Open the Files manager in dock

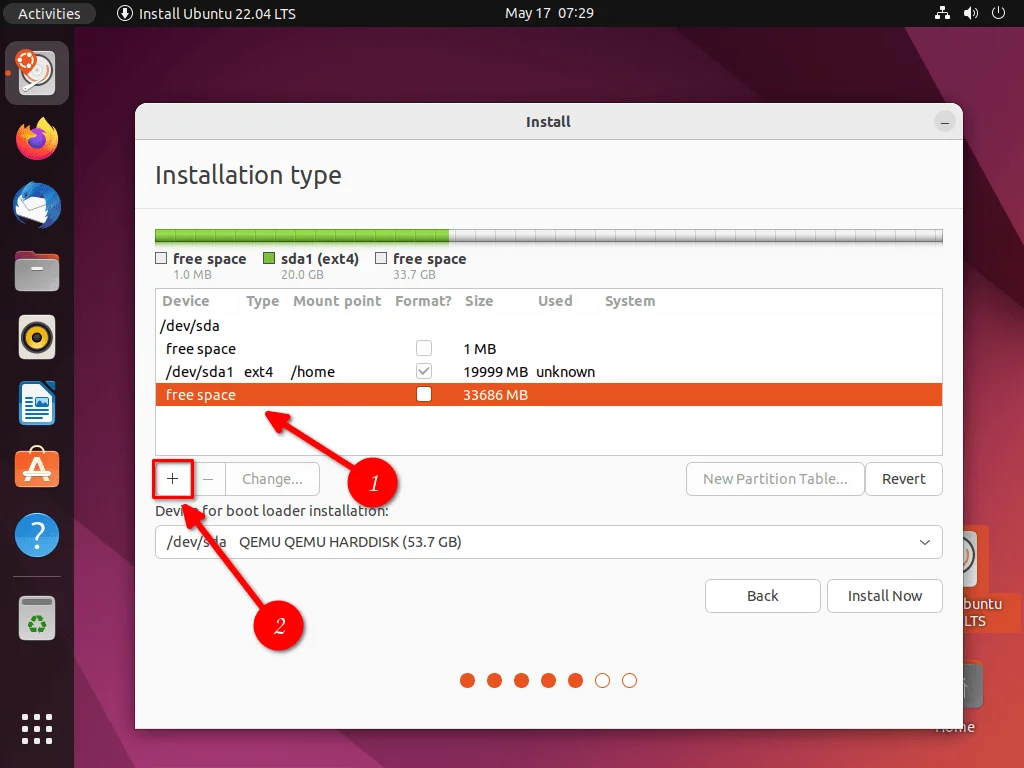tap(37, 272)
